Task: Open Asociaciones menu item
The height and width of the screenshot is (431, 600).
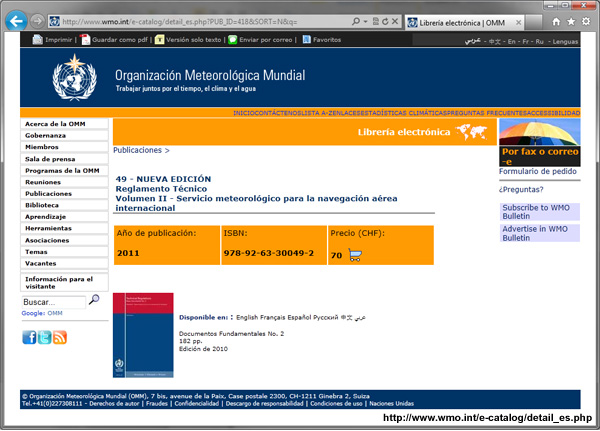Action: pyautogui.click(x=64, y=240)
